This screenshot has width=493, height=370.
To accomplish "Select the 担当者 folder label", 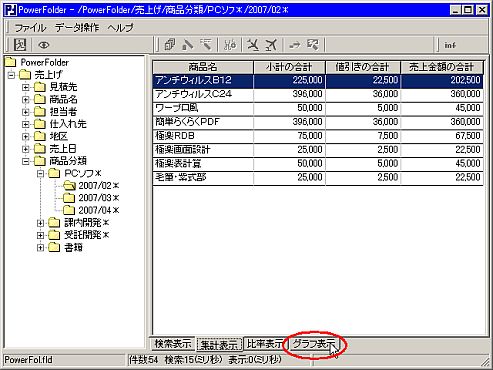I will [63, 112].
